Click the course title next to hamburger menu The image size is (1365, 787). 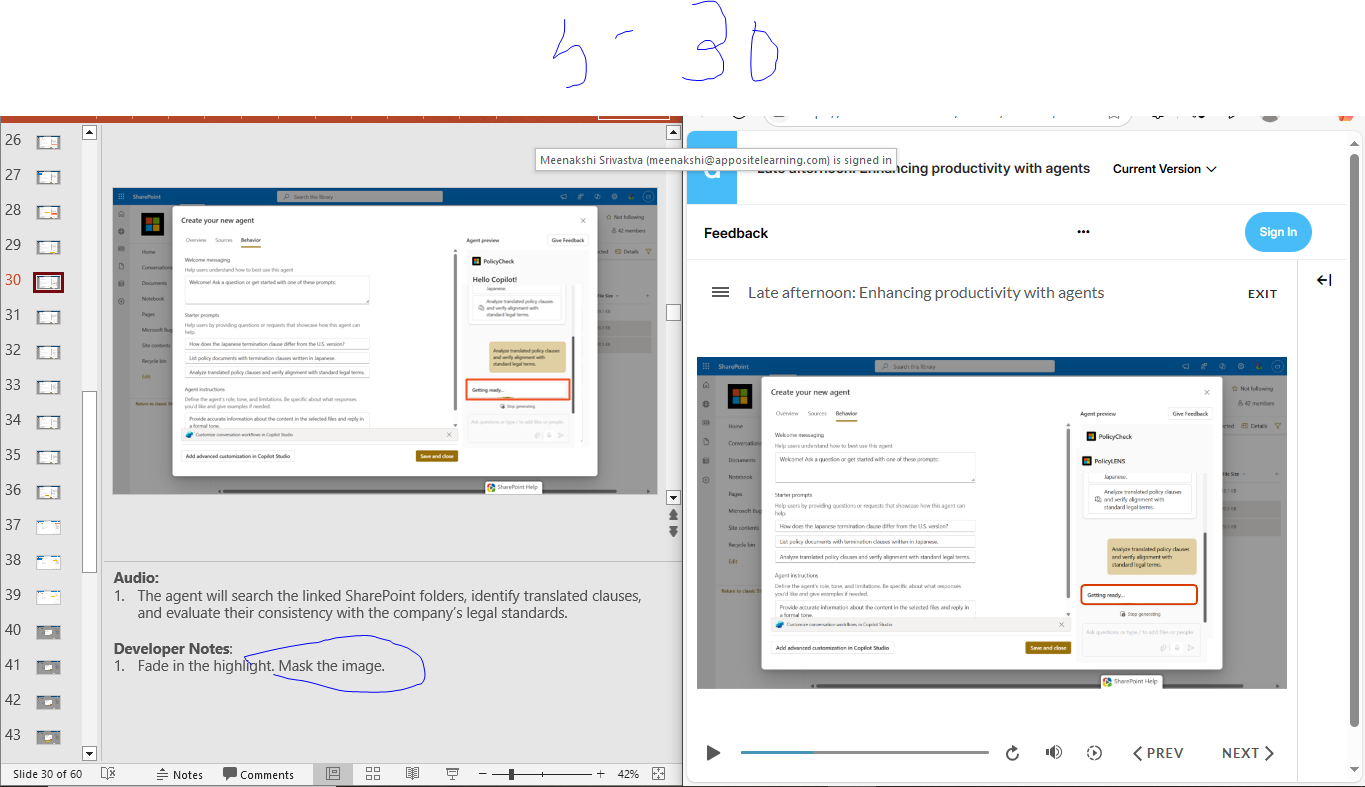pos(926,293)
